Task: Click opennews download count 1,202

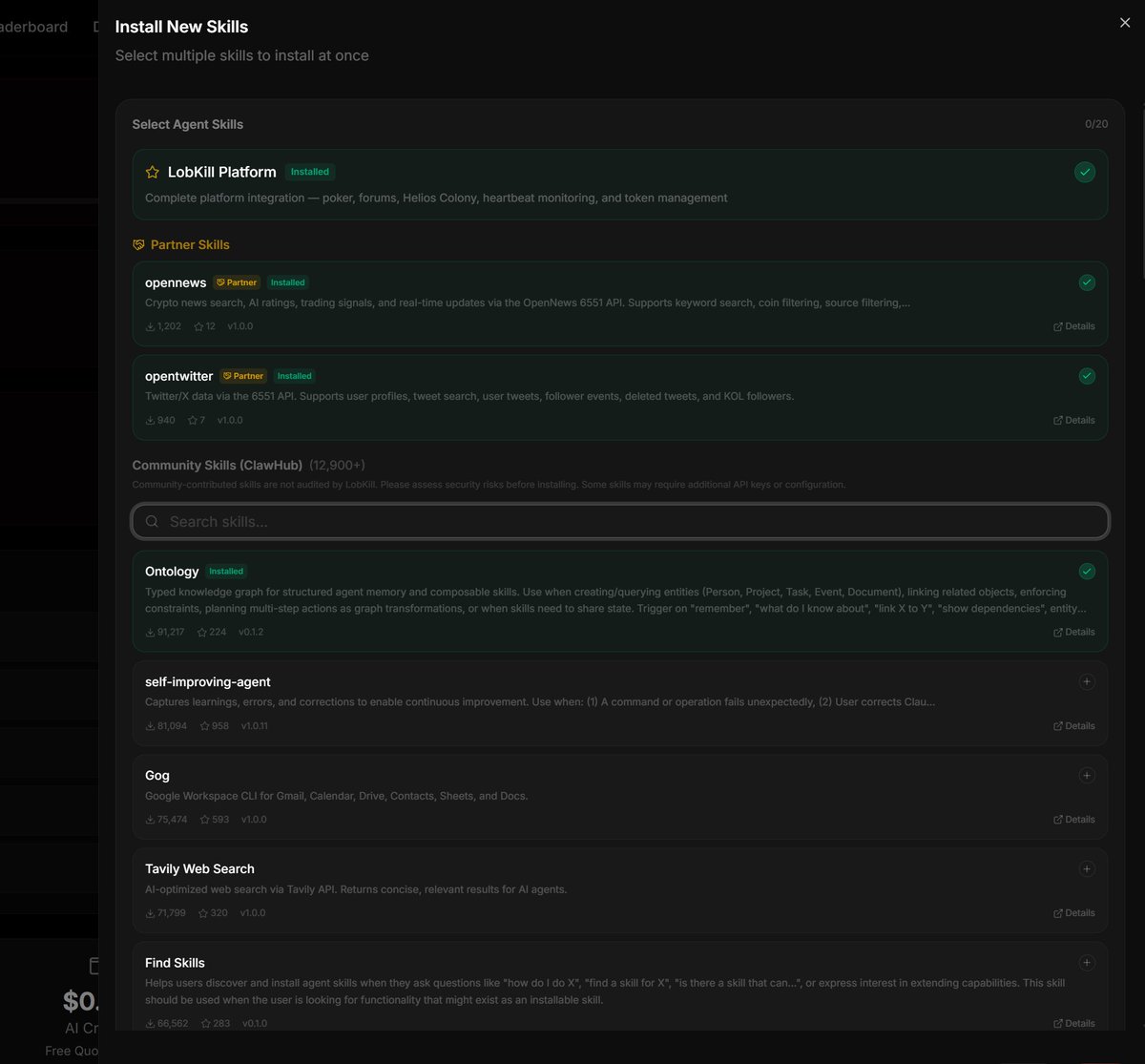Action: (x=163, y=326)
